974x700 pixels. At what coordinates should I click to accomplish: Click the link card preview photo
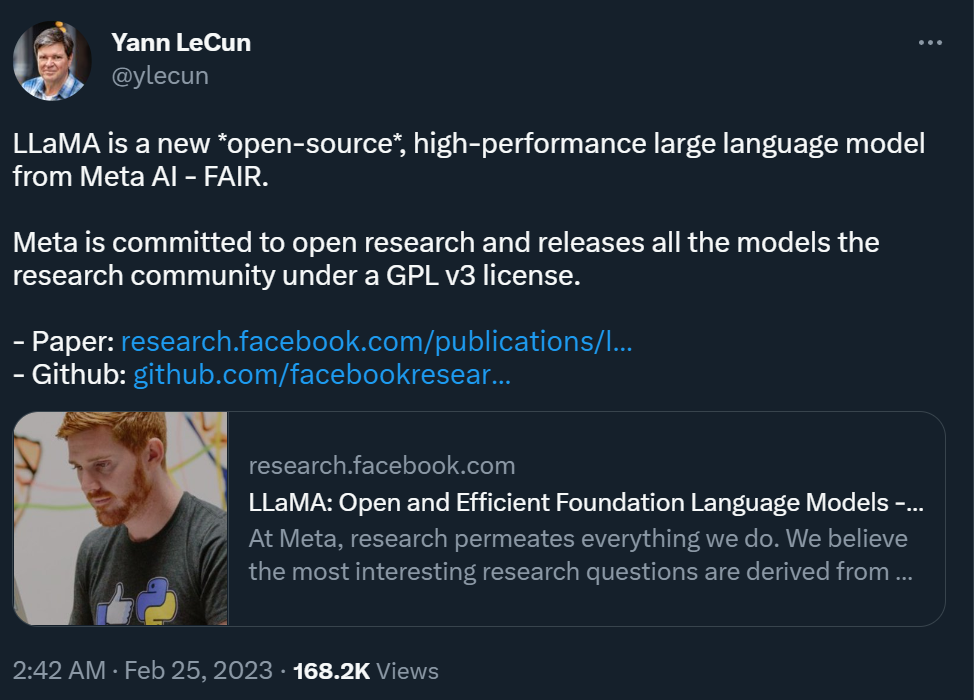point(121,518)
